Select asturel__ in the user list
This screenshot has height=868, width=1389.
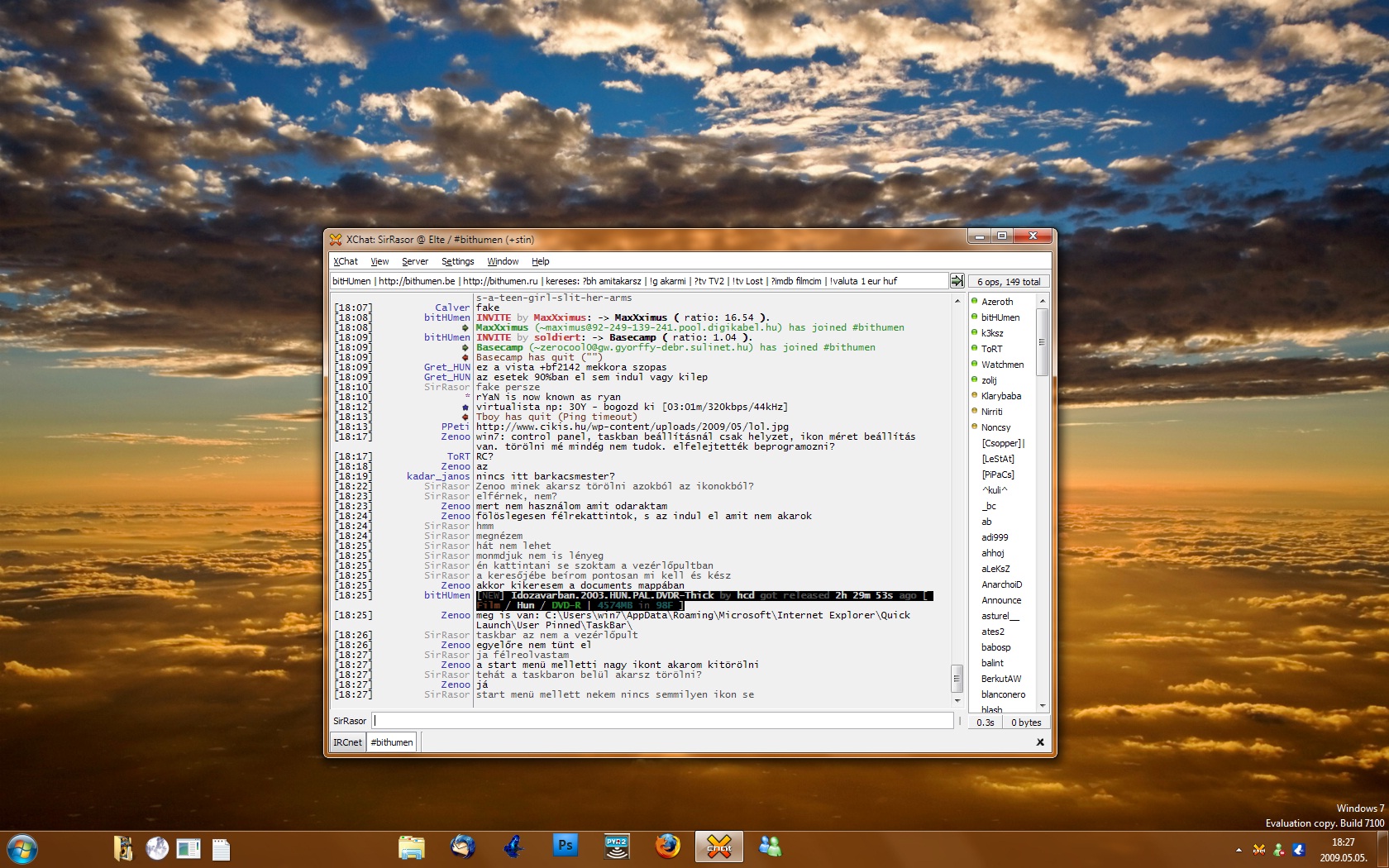click(1000, 616)
